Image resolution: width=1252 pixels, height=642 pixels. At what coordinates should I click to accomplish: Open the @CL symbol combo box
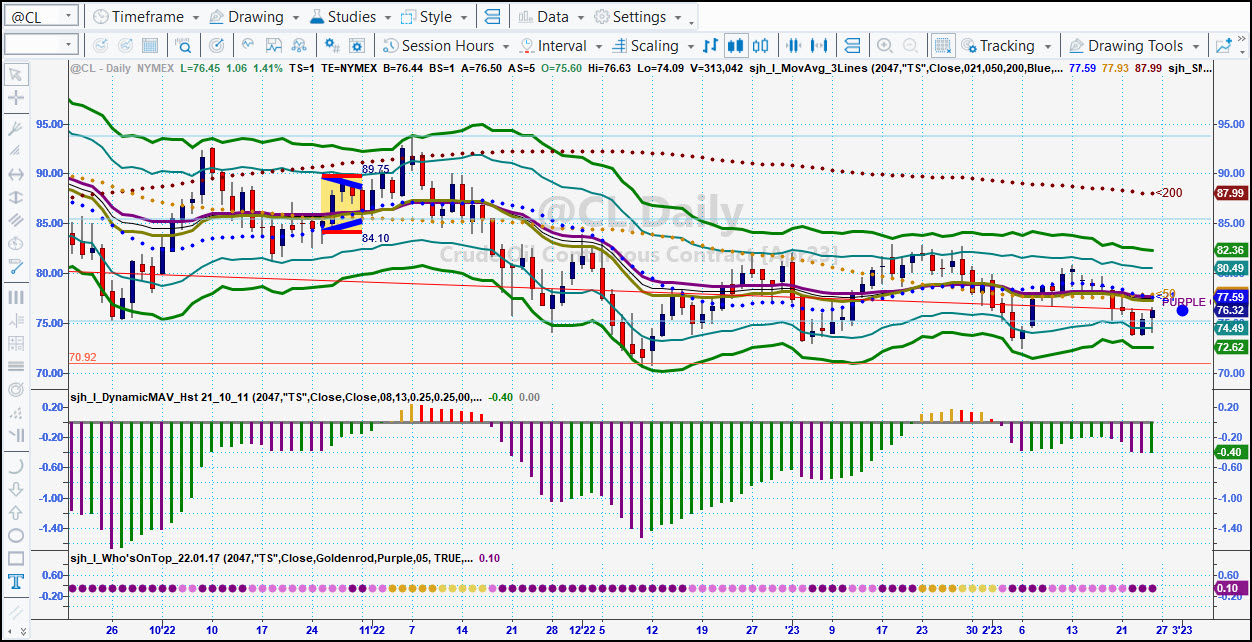tap(41, 17)
